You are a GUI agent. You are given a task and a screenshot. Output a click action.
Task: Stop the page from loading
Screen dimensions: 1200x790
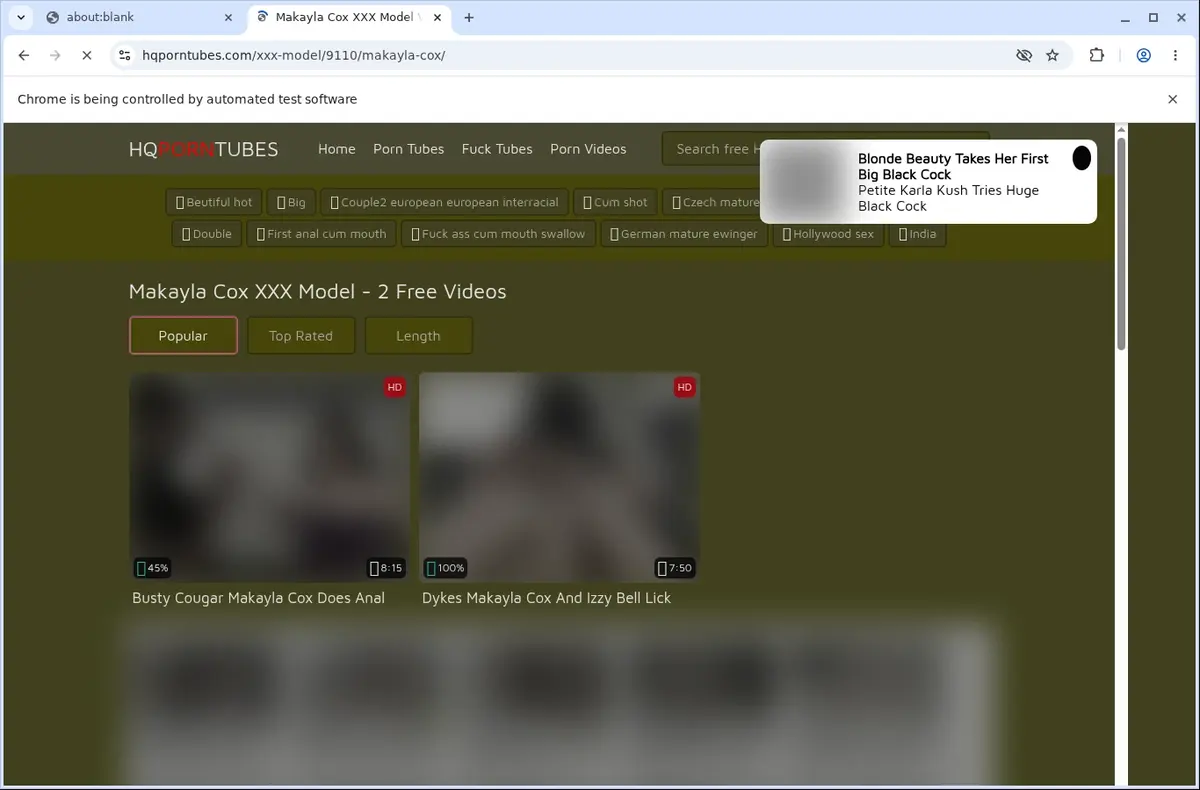(86, 55)
